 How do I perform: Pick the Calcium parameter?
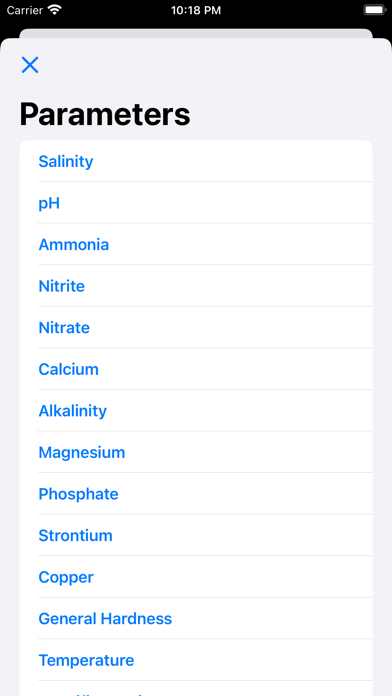pos(196,369)
